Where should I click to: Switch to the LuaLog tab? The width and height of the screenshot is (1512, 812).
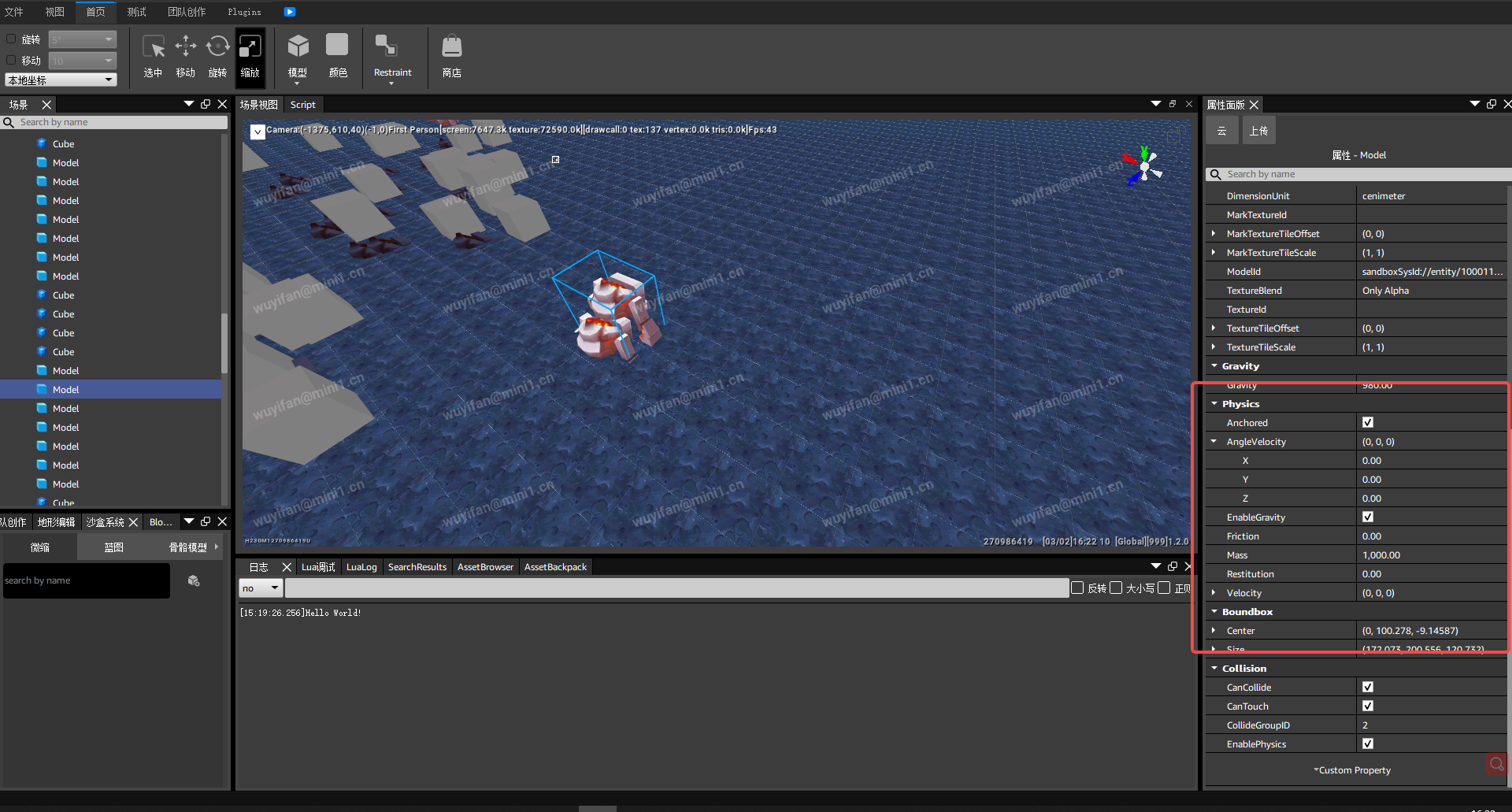[361, 567]
